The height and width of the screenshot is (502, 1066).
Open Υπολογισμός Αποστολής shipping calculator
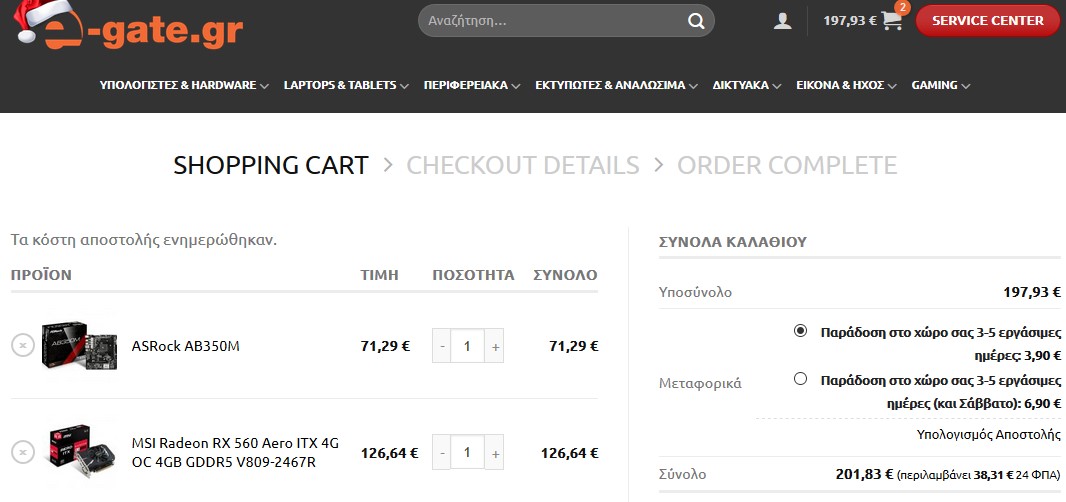[988, 434]
